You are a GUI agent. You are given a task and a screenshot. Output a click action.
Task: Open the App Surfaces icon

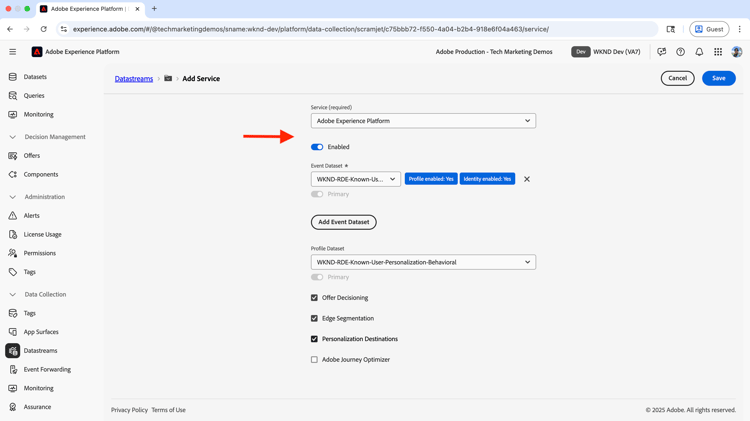(x=13, y=332)
